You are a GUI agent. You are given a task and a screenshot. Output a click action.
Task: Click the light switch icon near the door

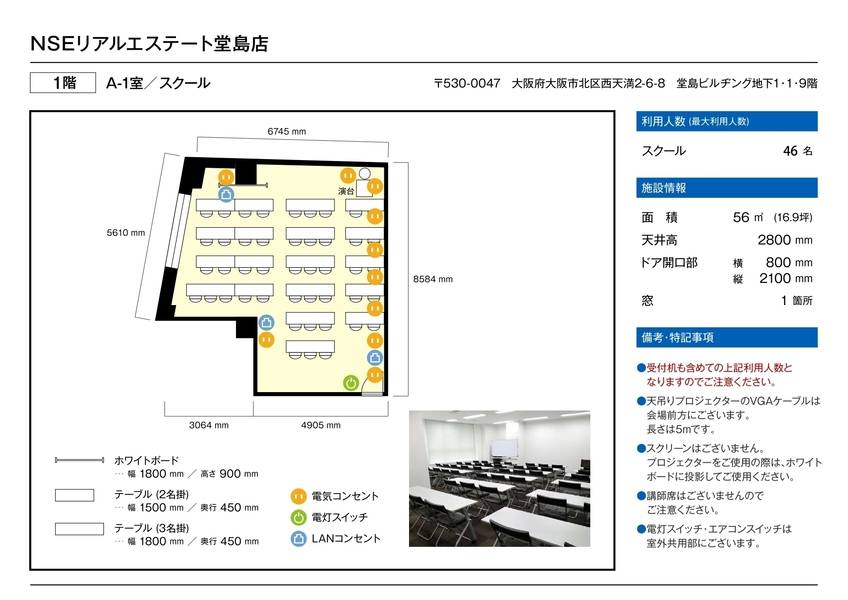[350, 382]
